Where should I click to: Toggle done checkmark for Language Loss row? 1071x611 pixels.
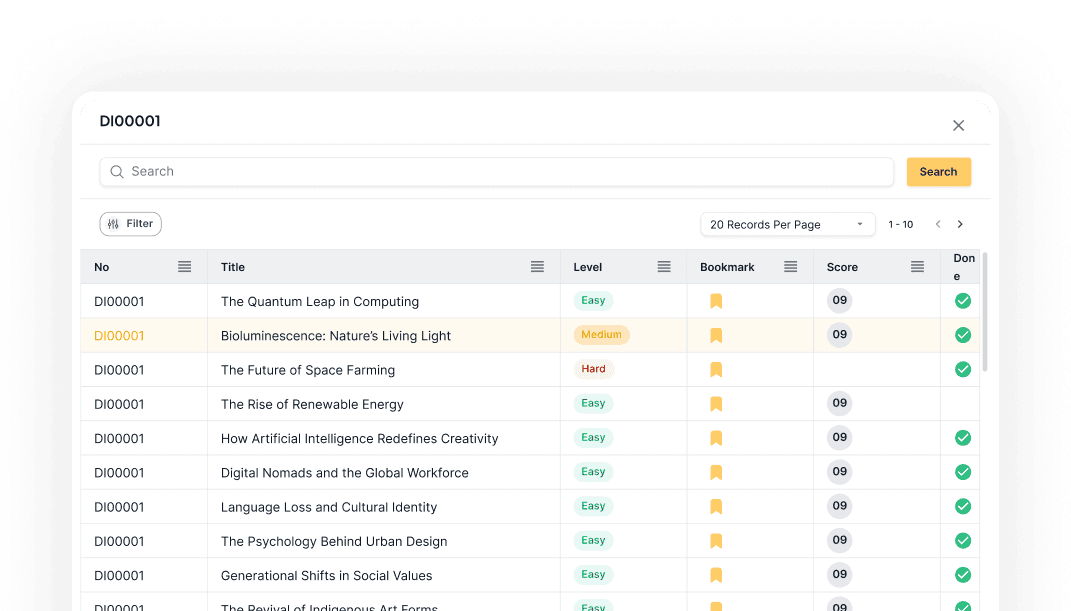963,507
